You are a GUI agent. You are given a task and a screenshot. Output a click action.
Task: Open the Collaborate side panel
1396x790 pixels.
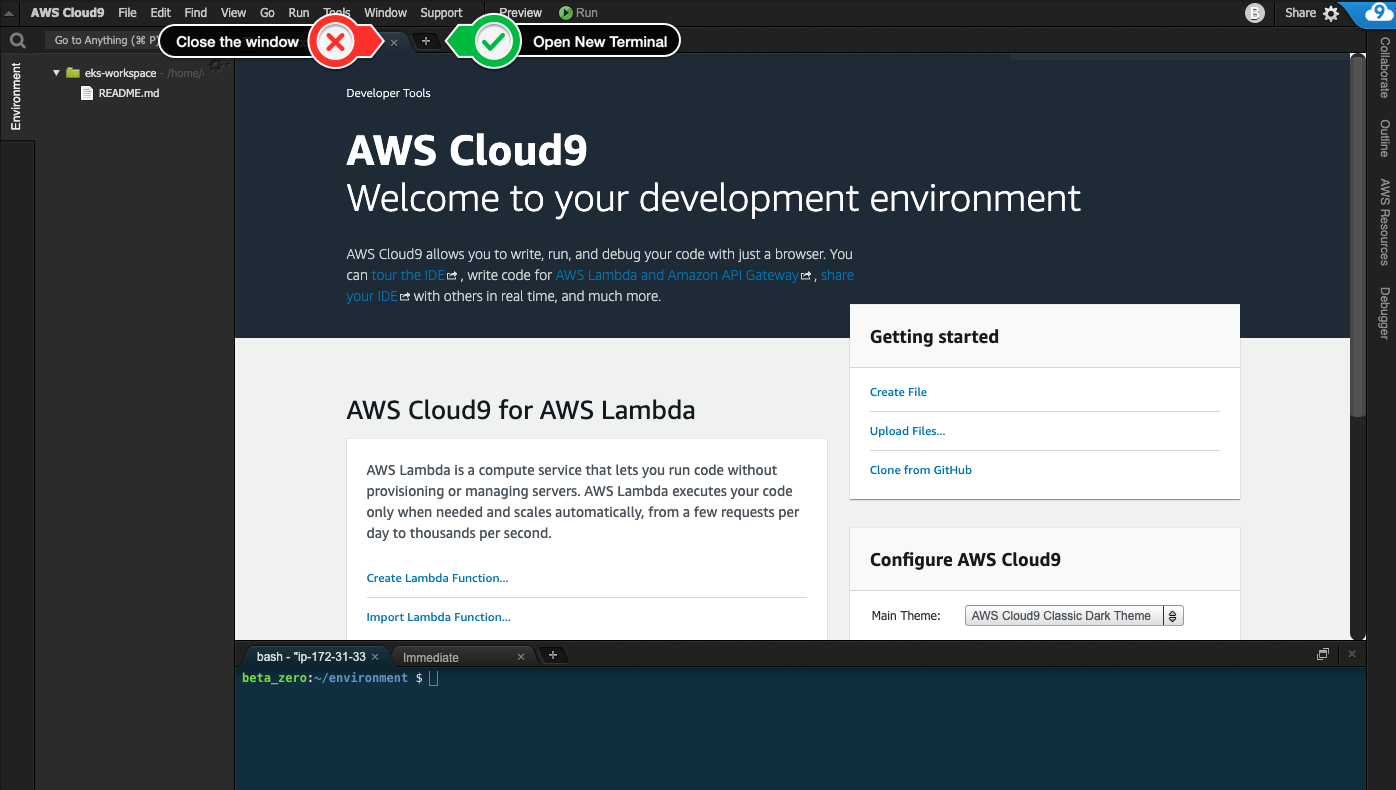[x=1384, y=68]
